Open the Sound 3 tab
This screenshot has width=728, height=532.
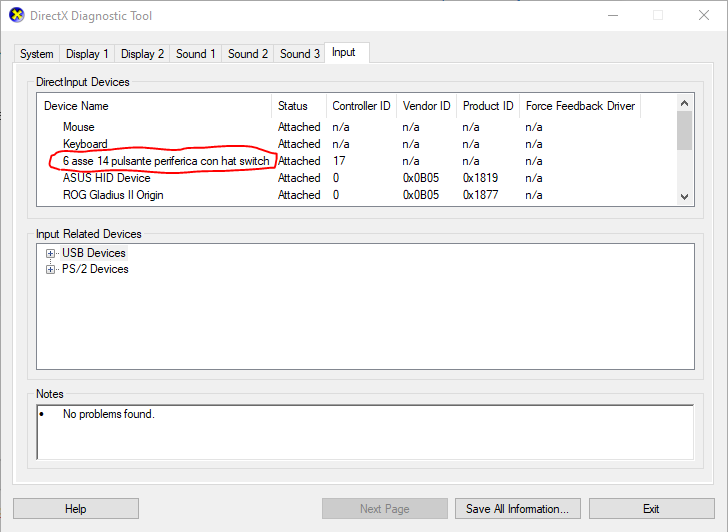pyautogui.click(x=299, y=54)
